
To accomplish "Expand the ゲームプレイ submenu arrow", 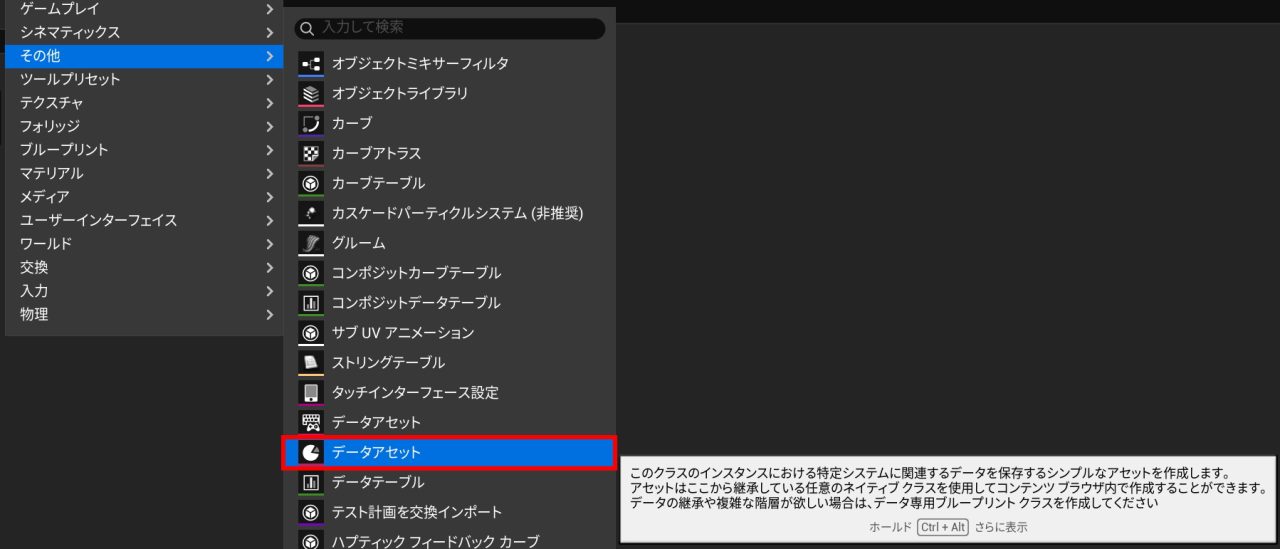I will click(269, 9).
